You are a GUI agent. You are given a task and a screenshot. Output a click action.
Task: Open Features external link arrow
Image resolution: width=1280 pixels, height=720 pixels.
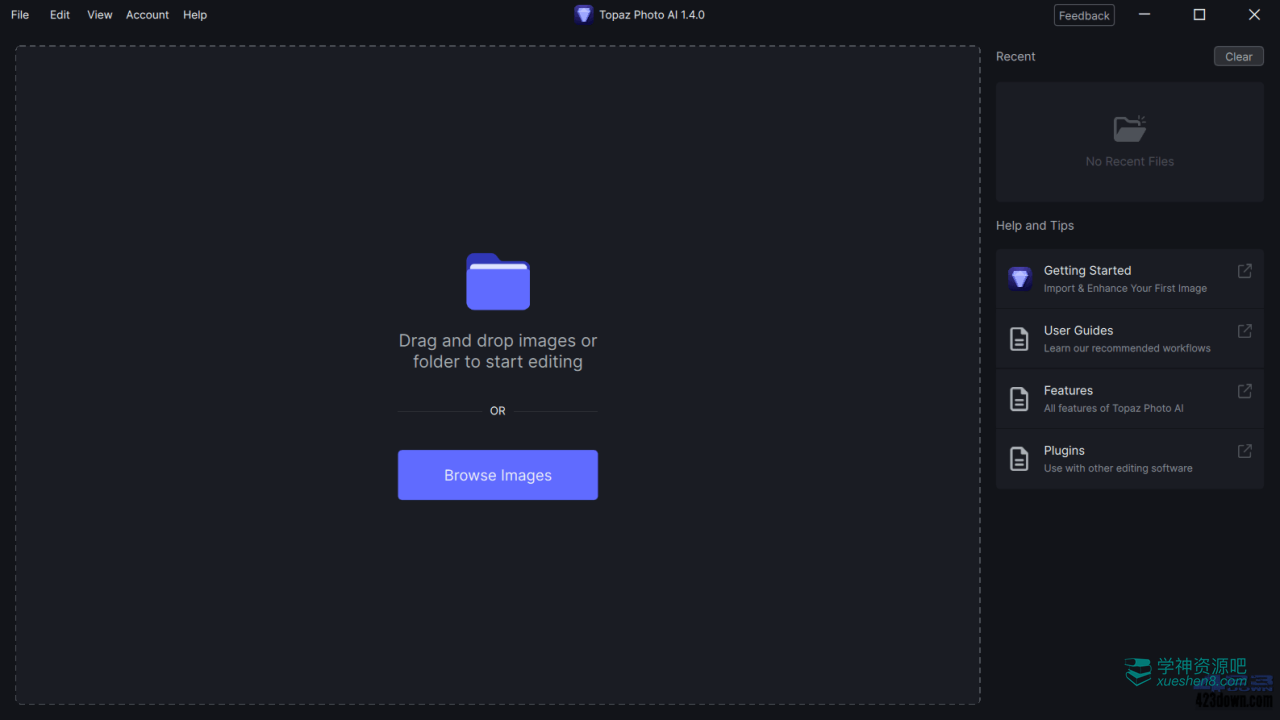(1244, 391)
